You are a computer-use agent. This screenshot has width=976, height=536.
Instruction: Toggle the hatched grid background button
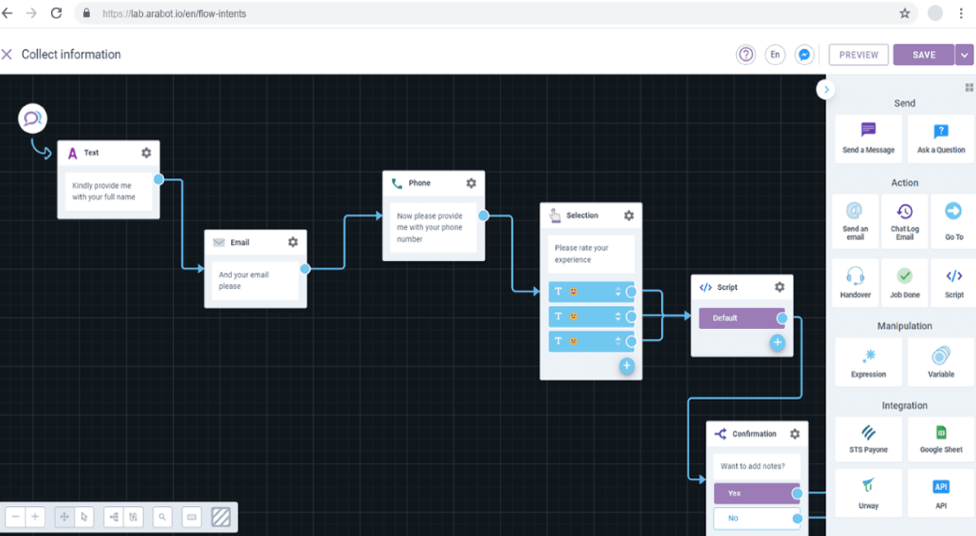click(221, 517)
